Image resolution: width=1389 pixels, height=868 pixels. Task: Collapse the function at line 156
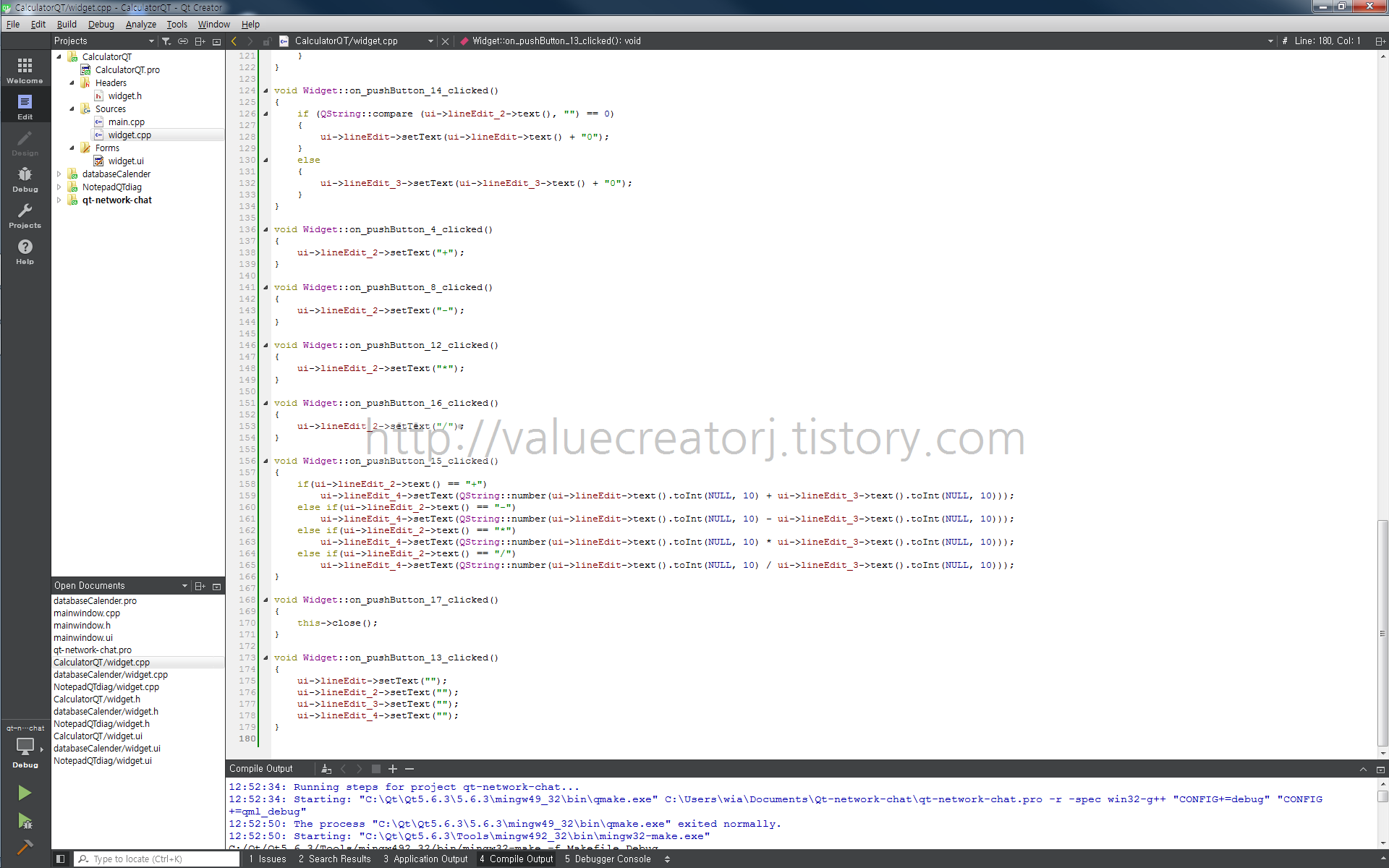pyautogui.click(x=266, y=461)
